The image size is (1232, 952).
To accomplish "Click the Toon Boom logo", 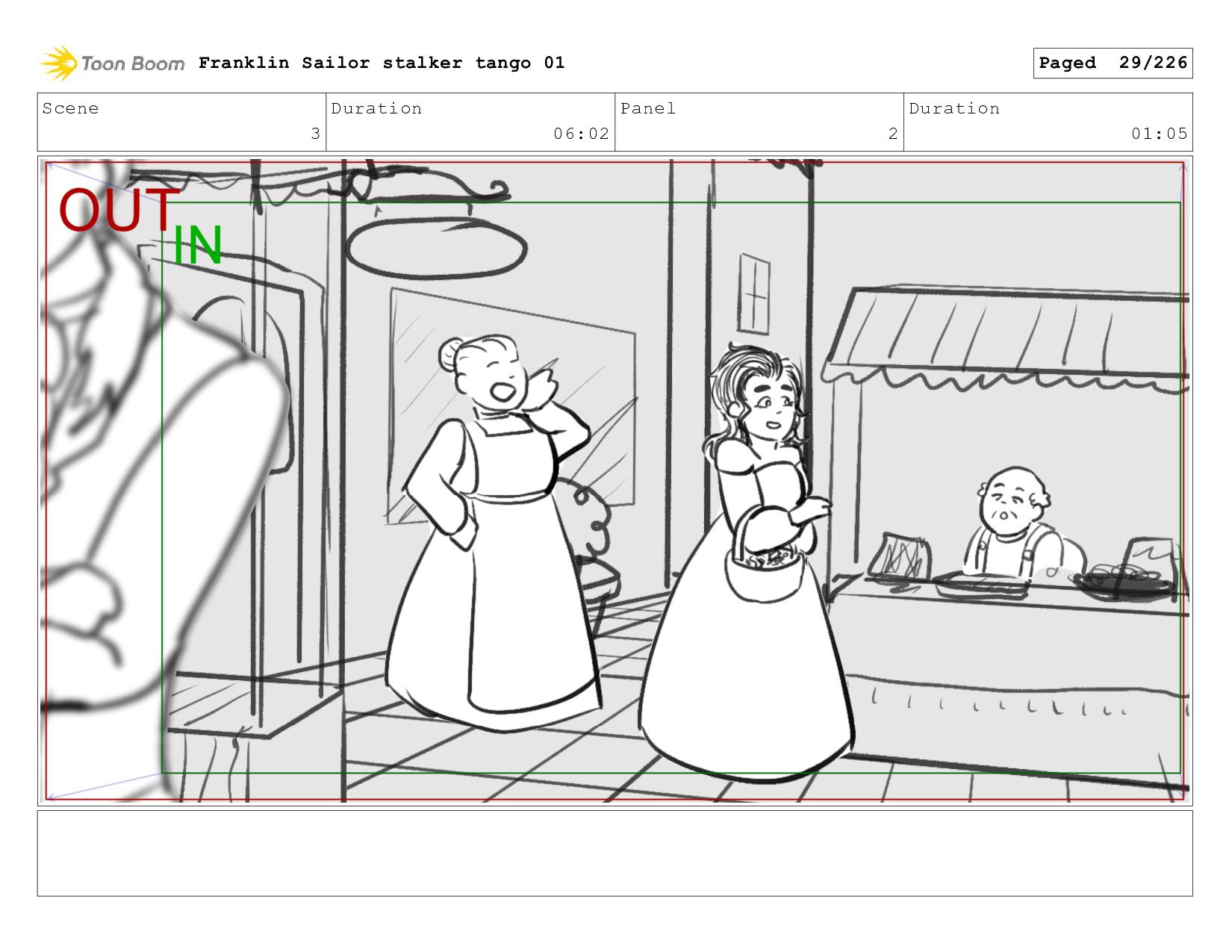I will (112, 63).
